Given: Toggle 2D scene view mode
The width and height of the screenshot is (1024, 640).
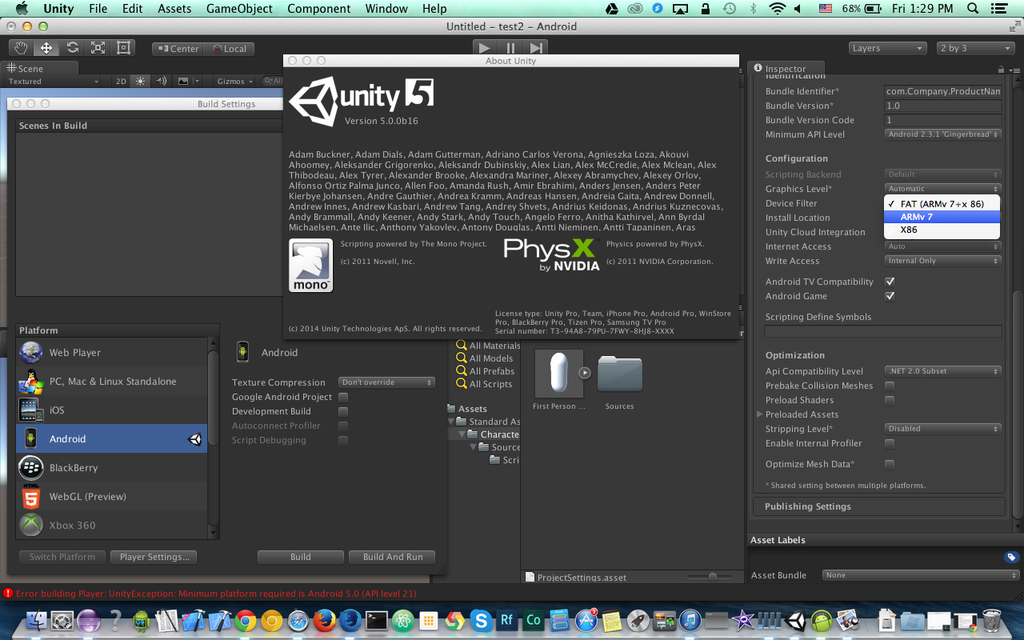Looking at the screenshot, I should click(x=121, y=81).
